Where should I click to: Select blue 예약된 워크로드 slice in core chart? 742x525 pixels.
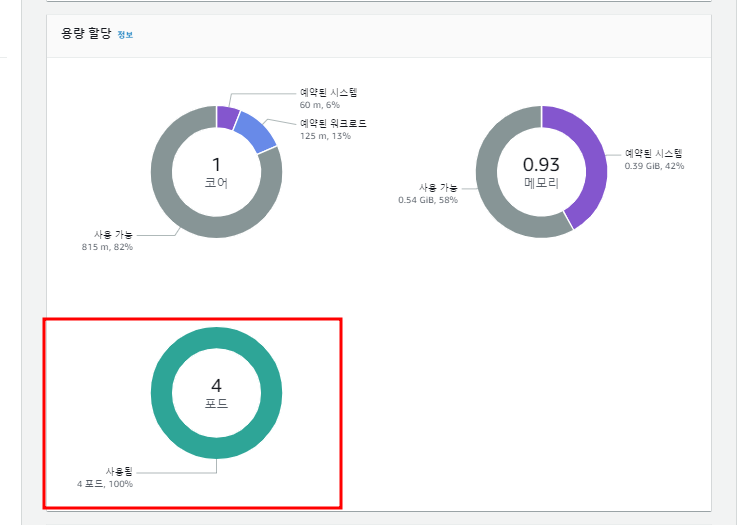pyautogui.click(x=254, y=133)
